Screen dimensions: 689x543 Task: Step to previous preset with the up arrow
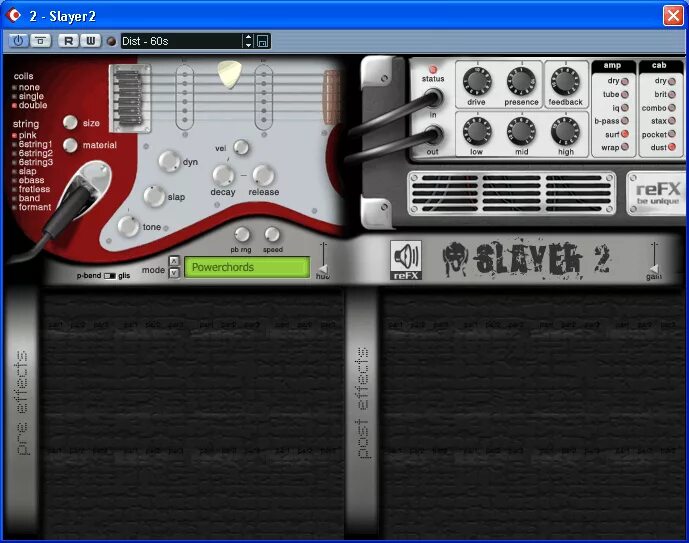click(x=248, y=38)
